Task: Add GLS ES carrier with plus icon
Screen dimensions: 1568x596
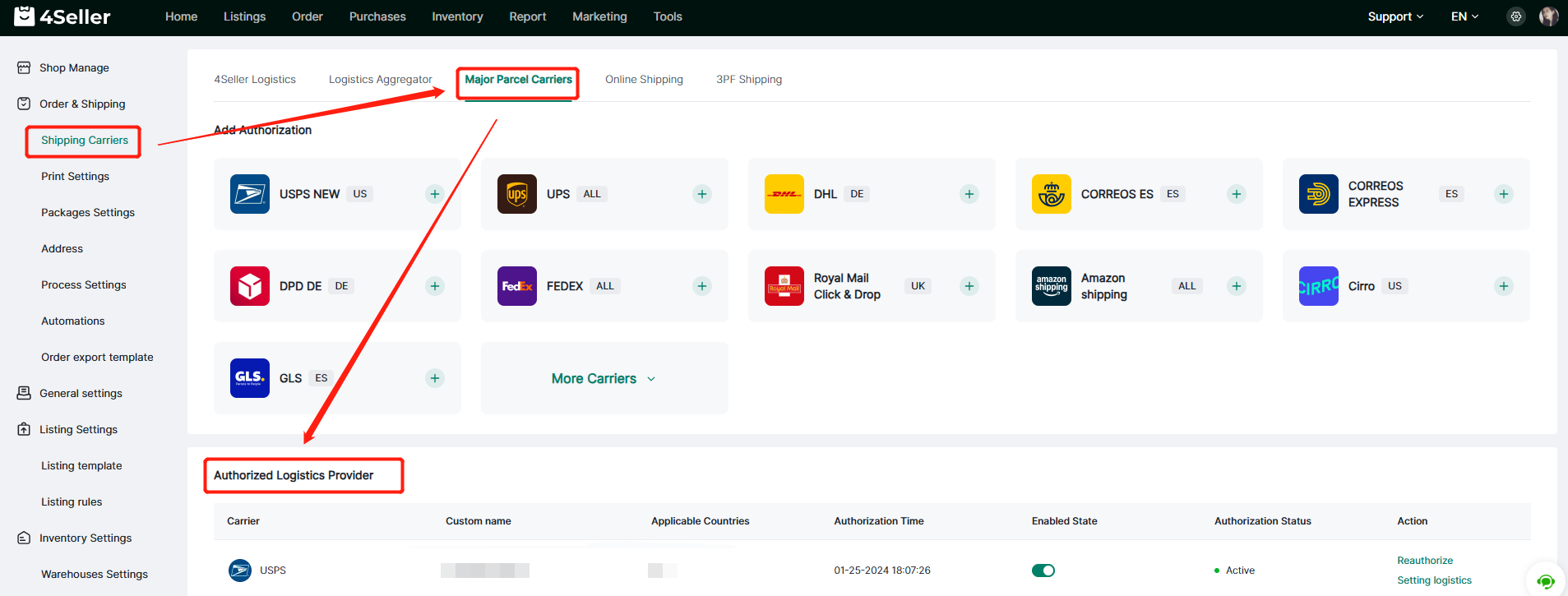Action: pos(435,378)
